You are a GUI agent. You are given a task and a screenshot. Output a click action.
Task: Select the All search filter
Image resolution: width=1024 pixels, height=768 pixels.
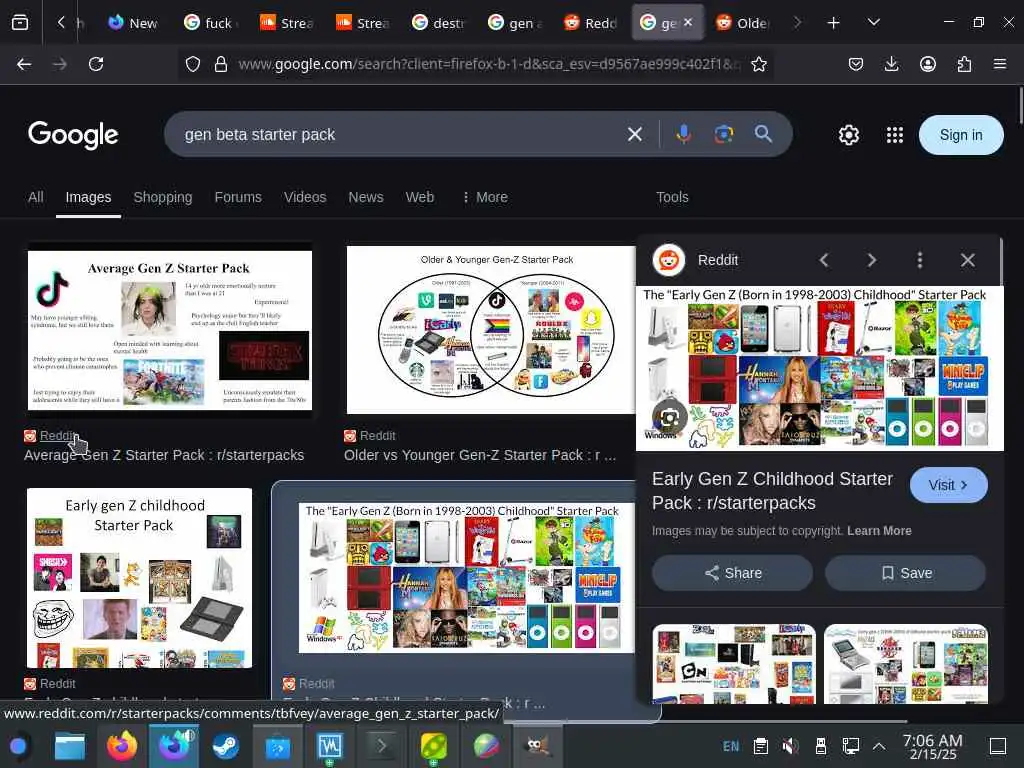[36, 197]
